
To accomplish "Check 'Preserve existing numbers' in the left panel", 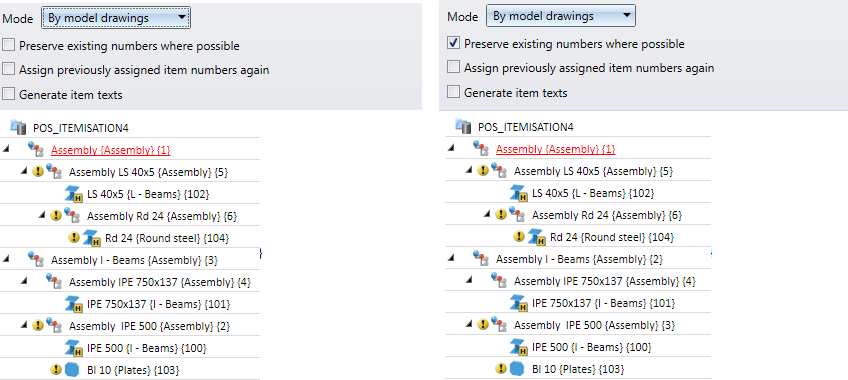I will 9,45.
